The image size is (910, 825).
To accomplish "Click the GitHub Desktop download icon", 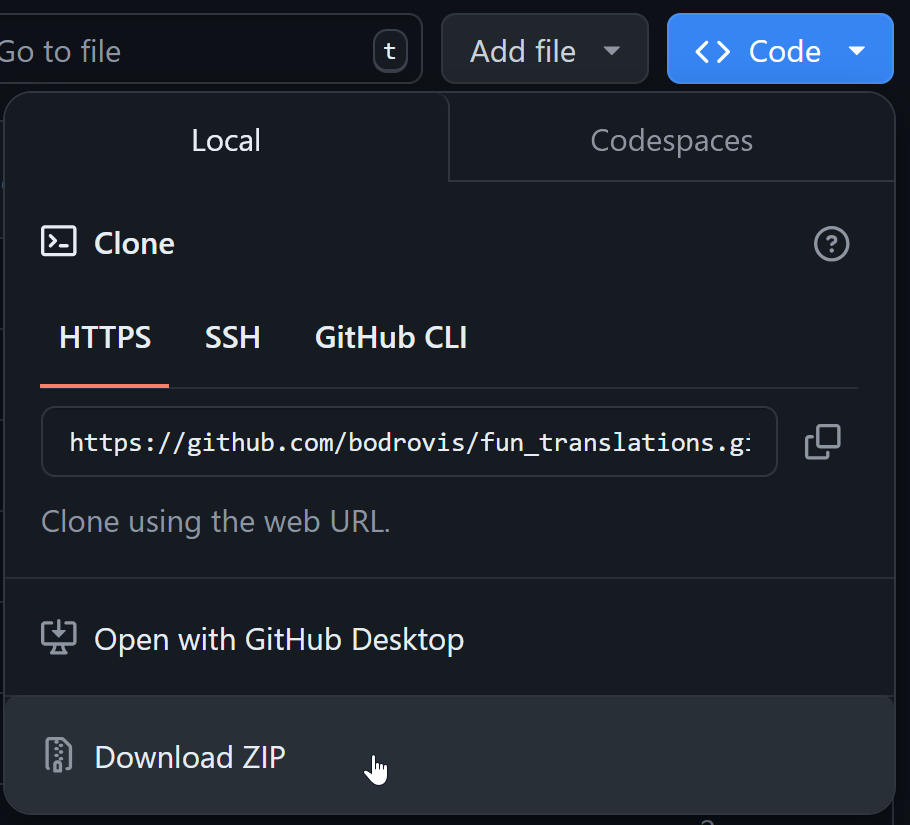I will [x=59, y=637].
